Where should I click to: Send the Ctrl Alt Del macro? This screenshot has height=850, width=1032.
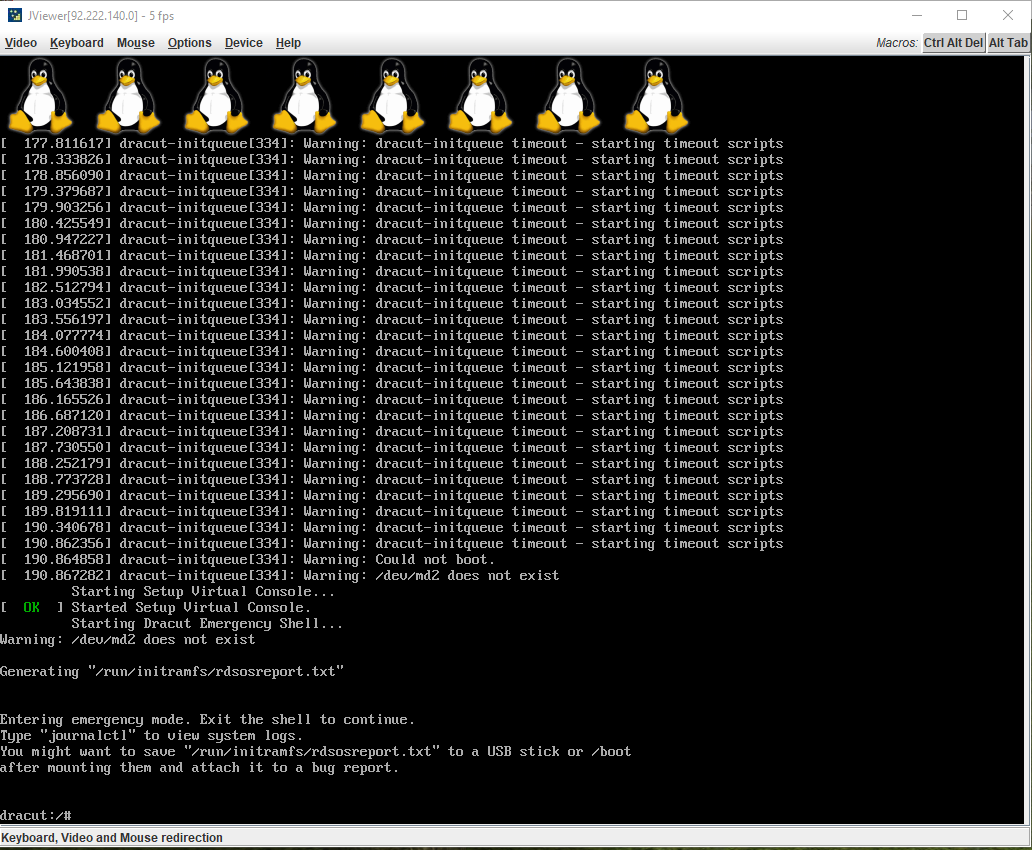[x=953, y=43]
